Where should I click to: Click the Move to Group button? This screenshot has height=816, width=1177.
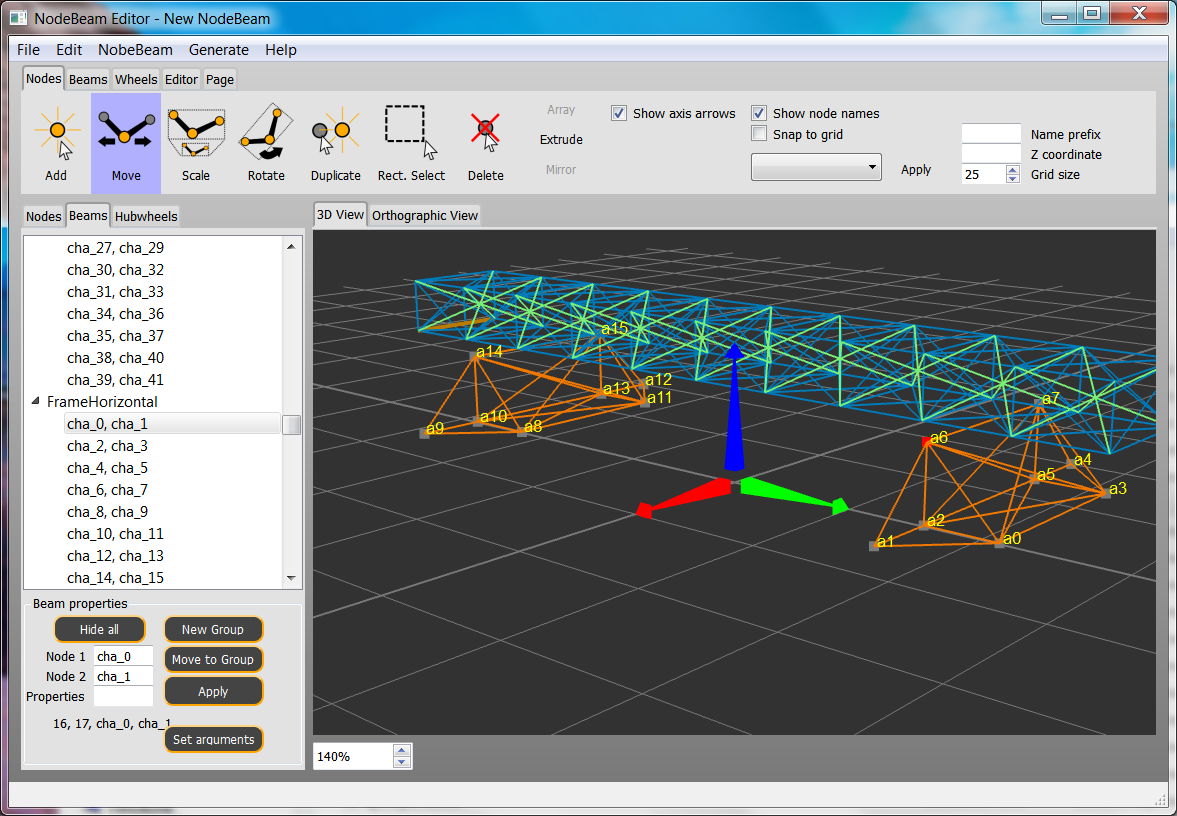pos(212,659)
